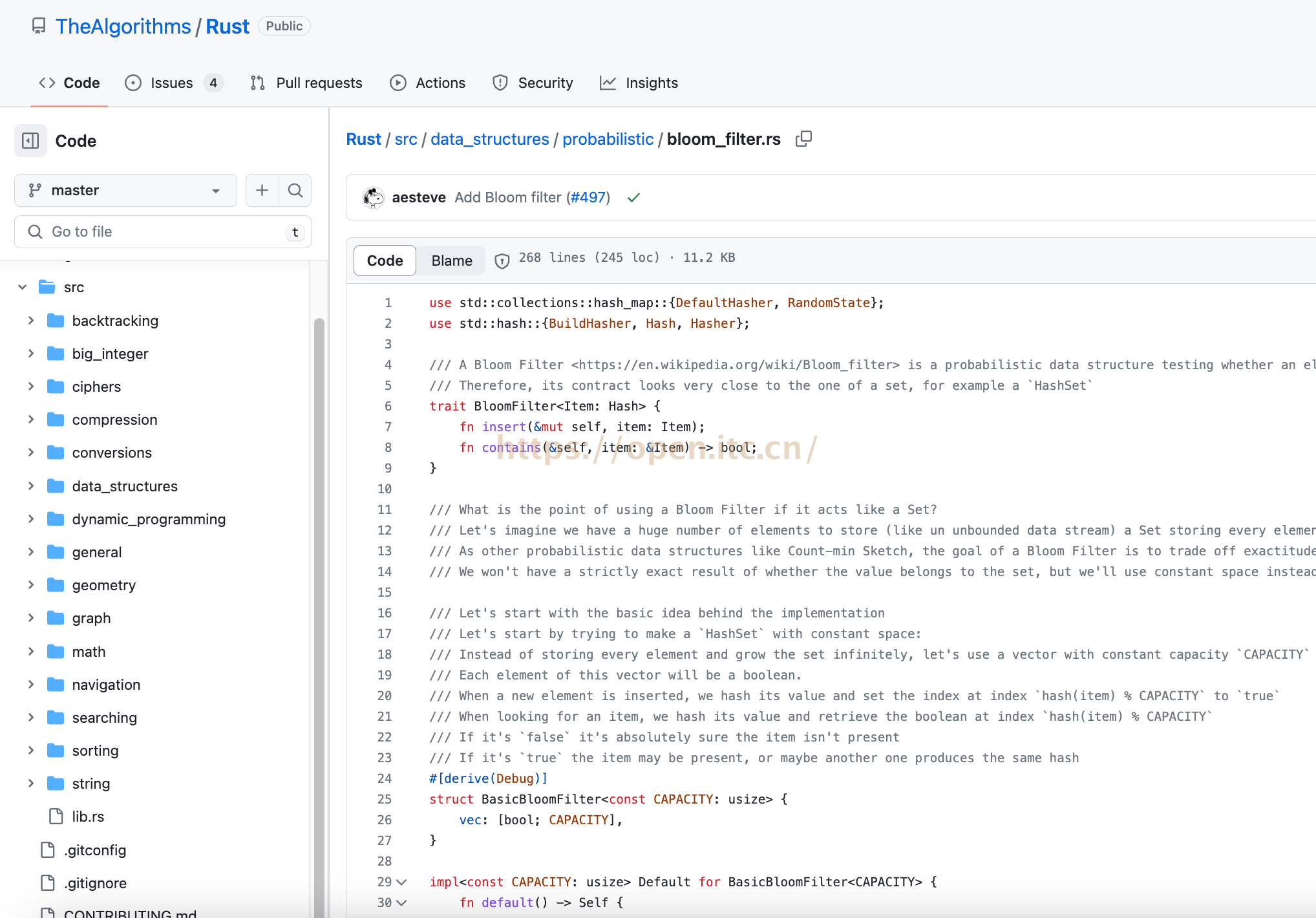
Task: Click the master branch dropdown
Action: (x=125, y=190)
